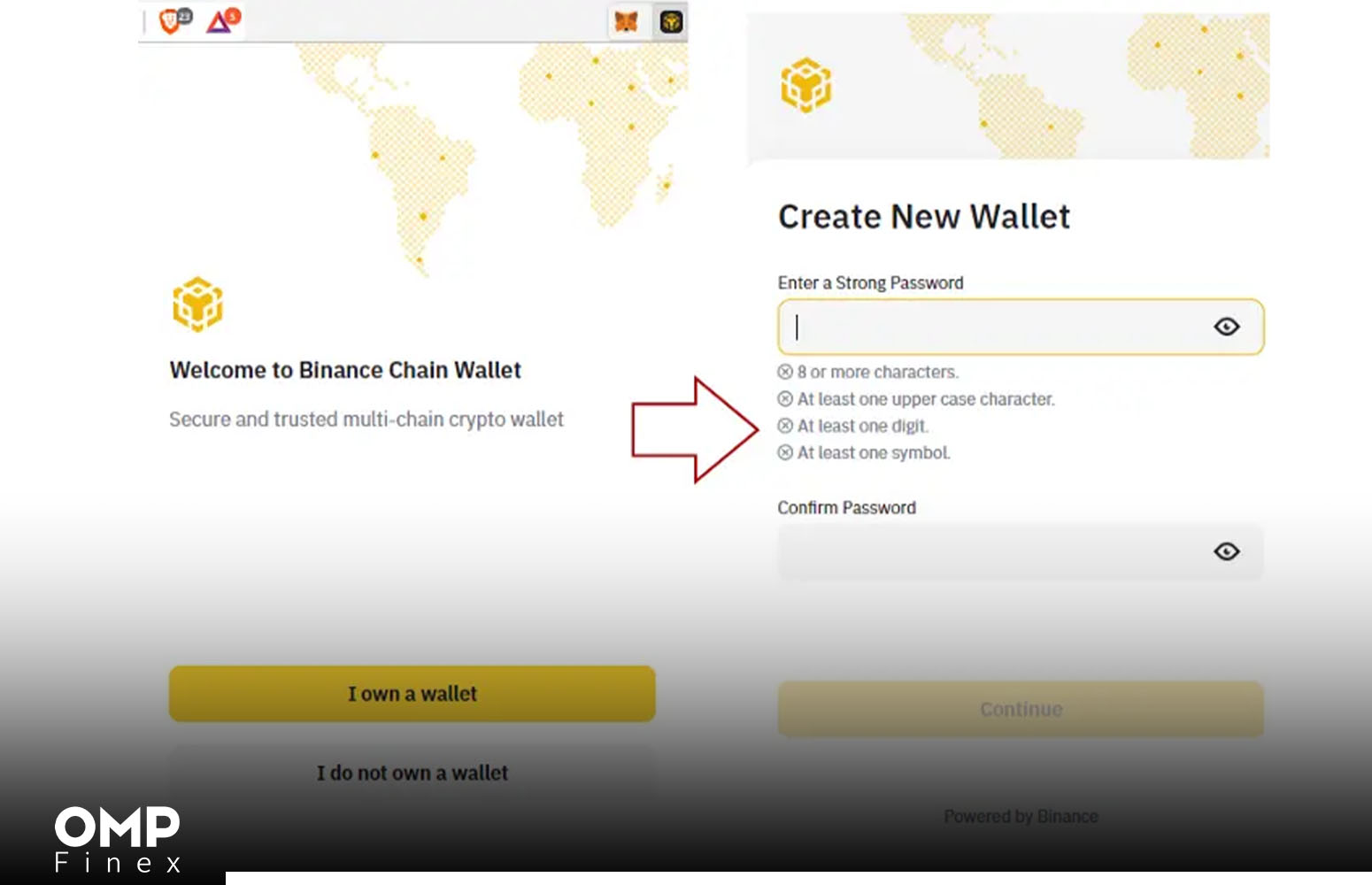Show the strong password with eye icon

[x=1226, y=327]
